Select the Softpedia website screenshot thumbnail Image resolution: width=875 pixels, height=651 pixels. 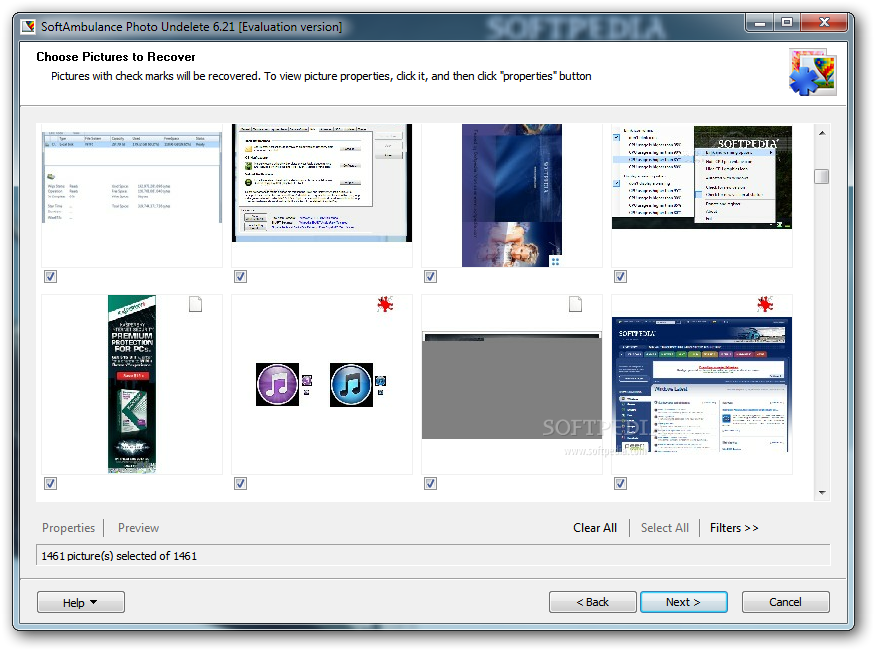702,385
